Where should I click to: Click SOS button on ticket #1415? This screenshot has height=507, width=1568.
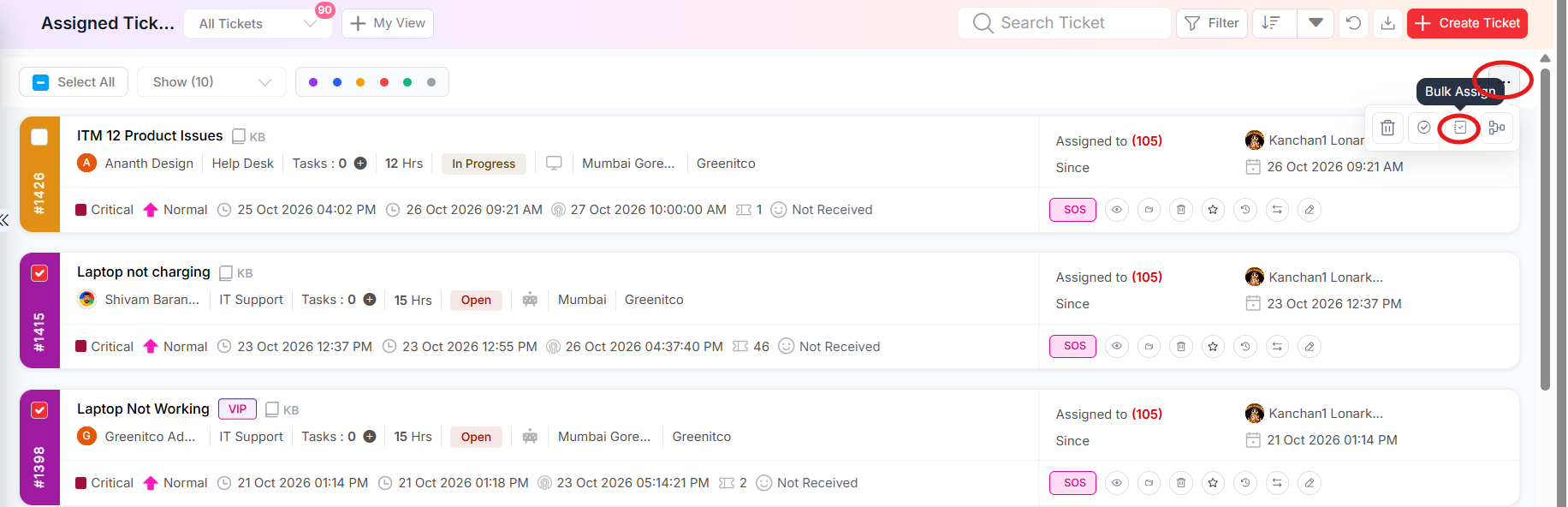coord(1073,346)
